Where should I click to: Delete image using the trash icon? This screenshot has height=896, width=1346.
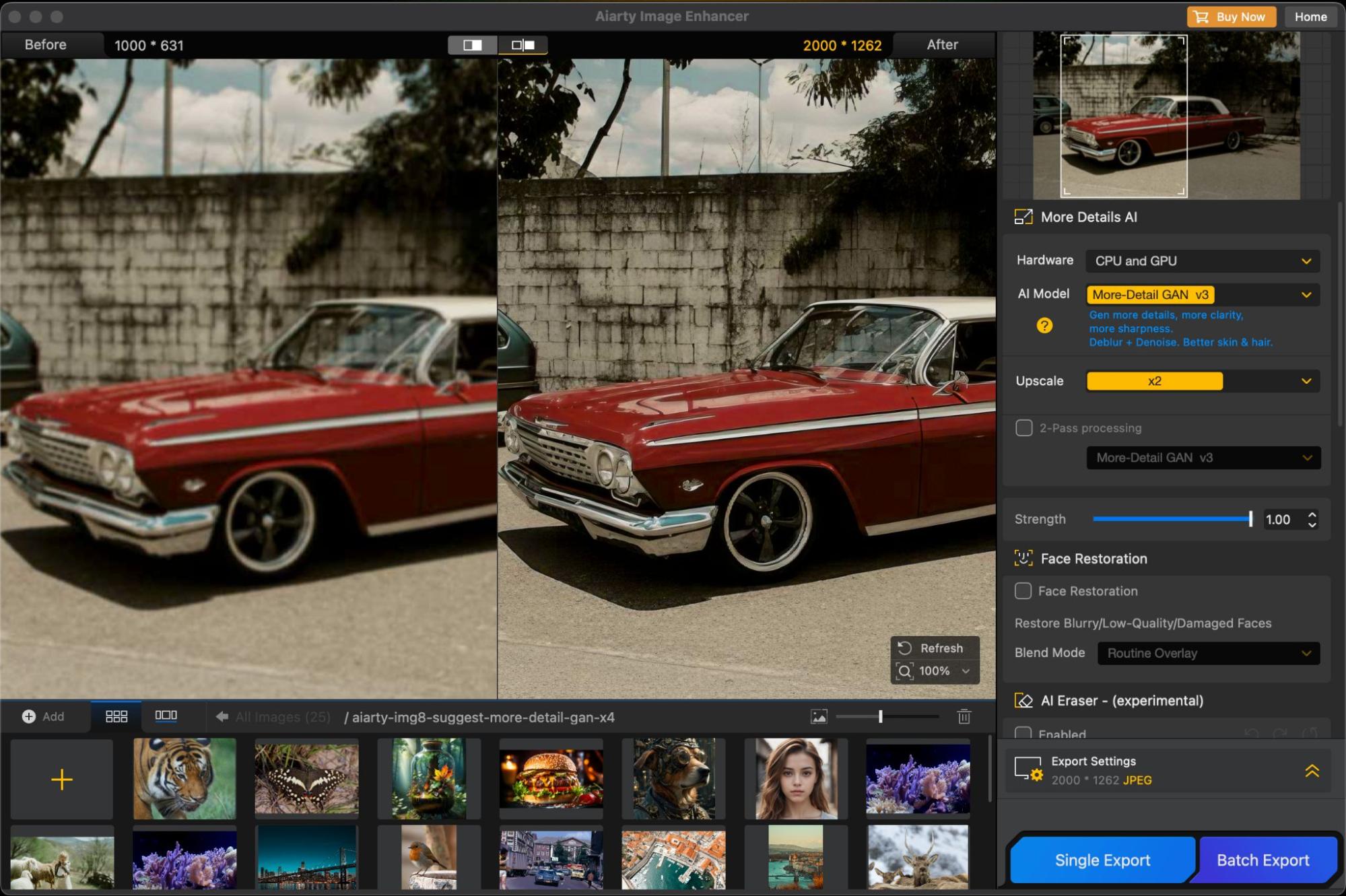(964, 717)
